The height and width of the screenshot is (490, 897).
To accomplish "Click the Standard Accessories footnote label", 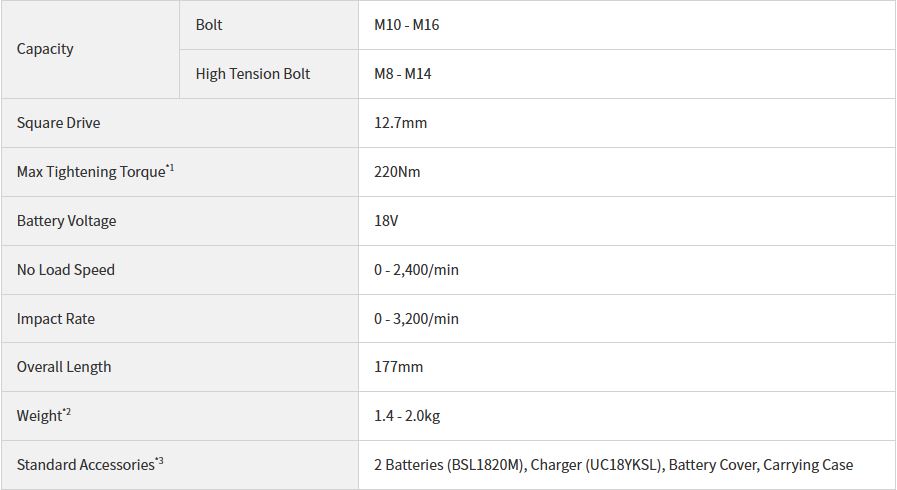I will coord(90,464).
